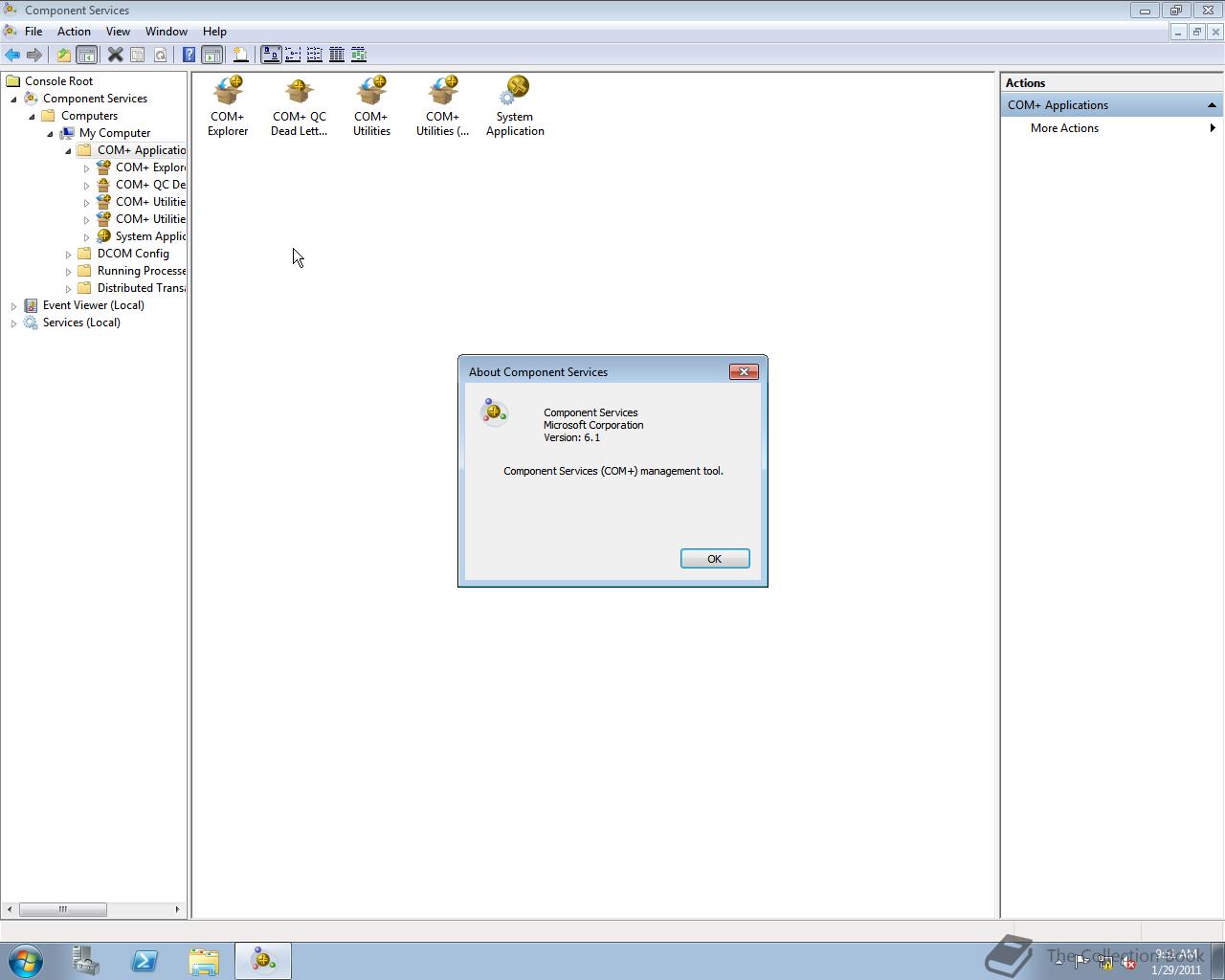
Task: Click the blue Help question mark icon
Action: click(189, 55)
